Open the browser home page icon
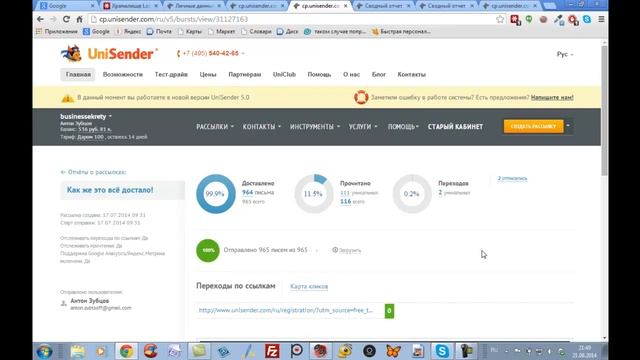Screen dimensions: 640x360 (79, 19)
